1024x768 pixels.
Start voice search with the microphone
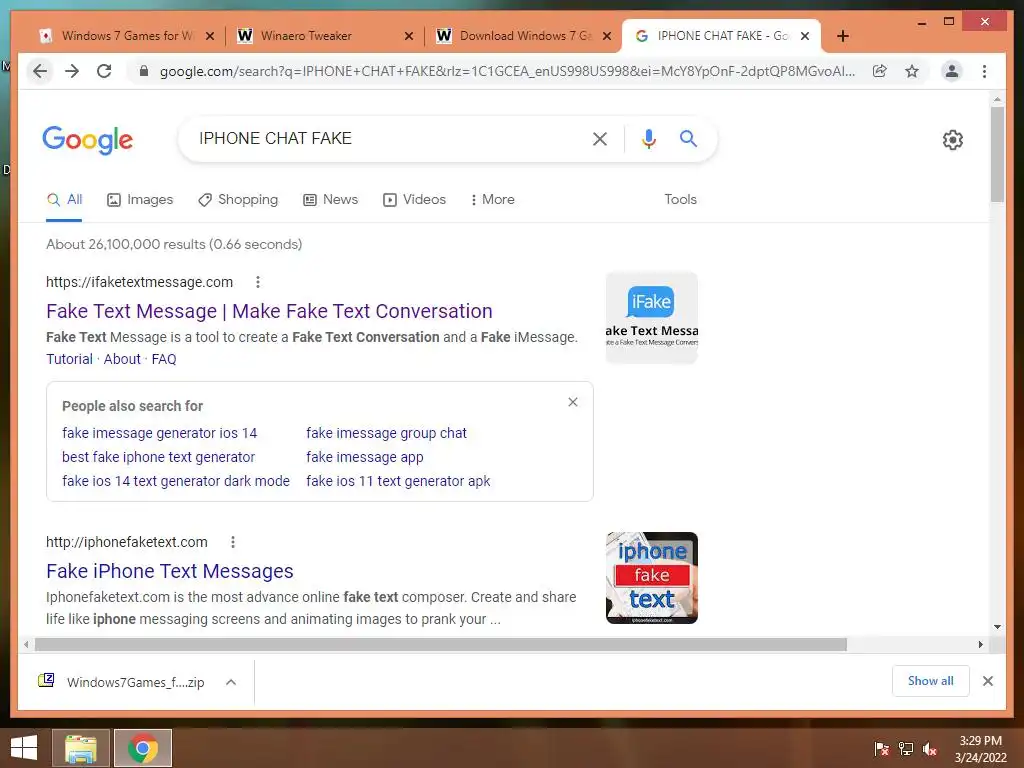648,138
